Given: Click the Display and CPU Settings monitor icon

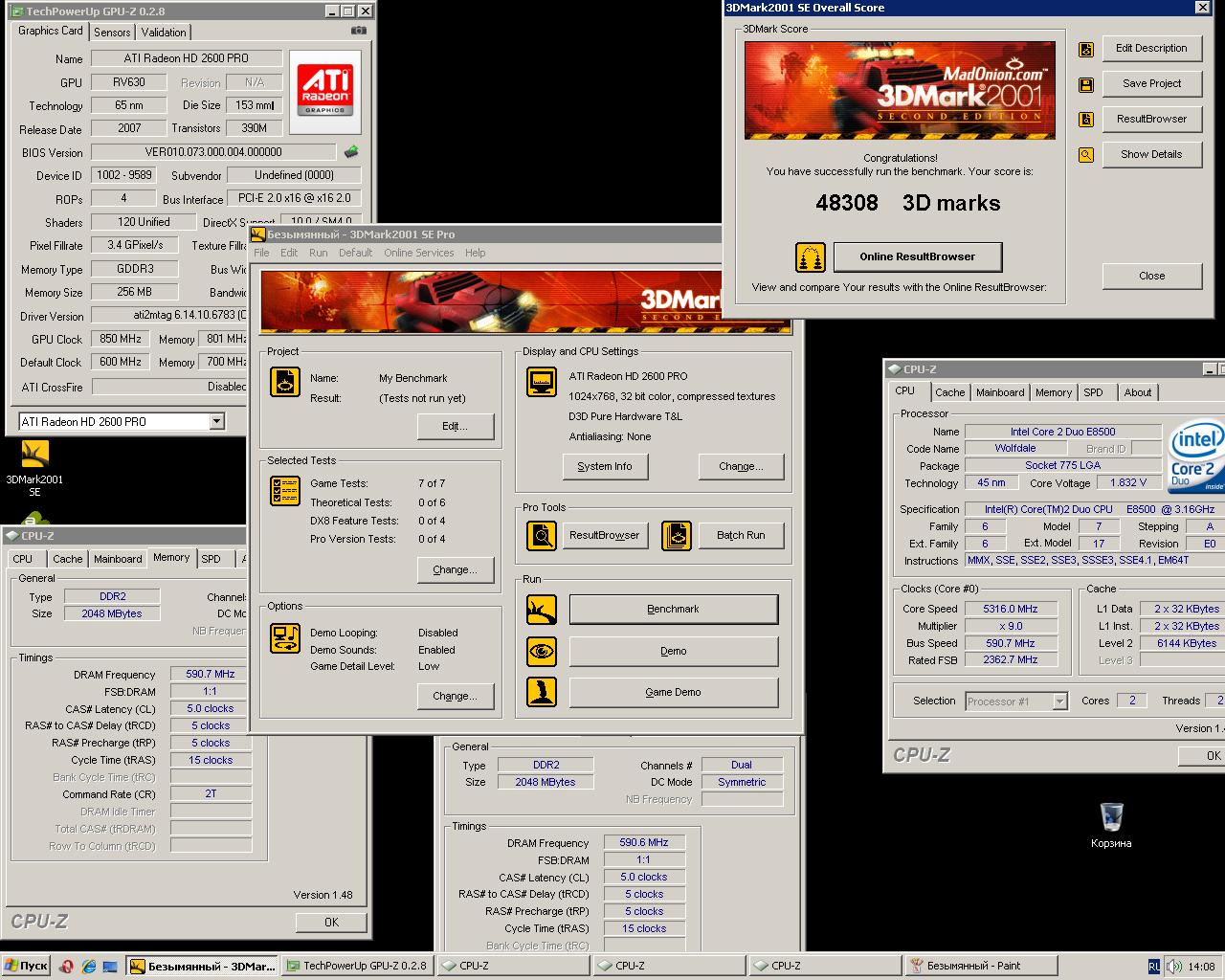Looking at the screenshot, I should tap(542, 382).
